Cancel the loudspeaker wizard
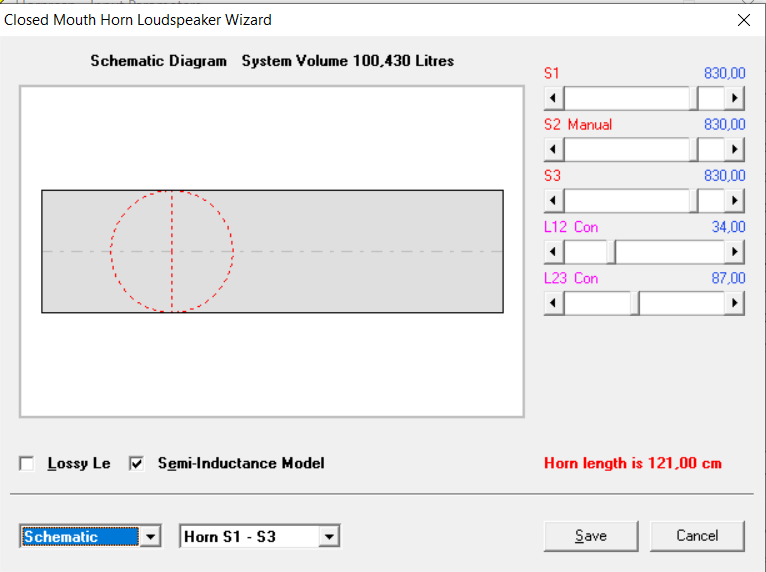 (697, 536)
